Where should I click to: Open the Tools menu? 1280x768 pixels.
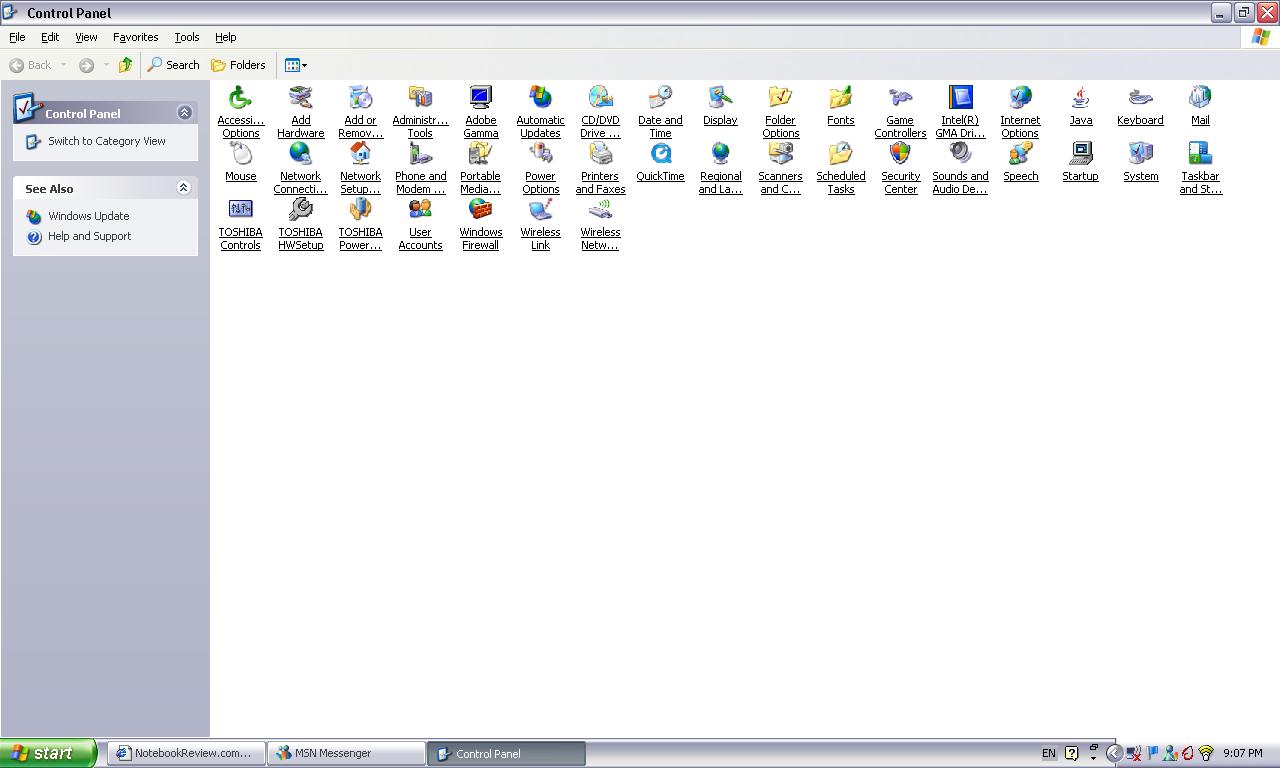click(x=187, y=37)
